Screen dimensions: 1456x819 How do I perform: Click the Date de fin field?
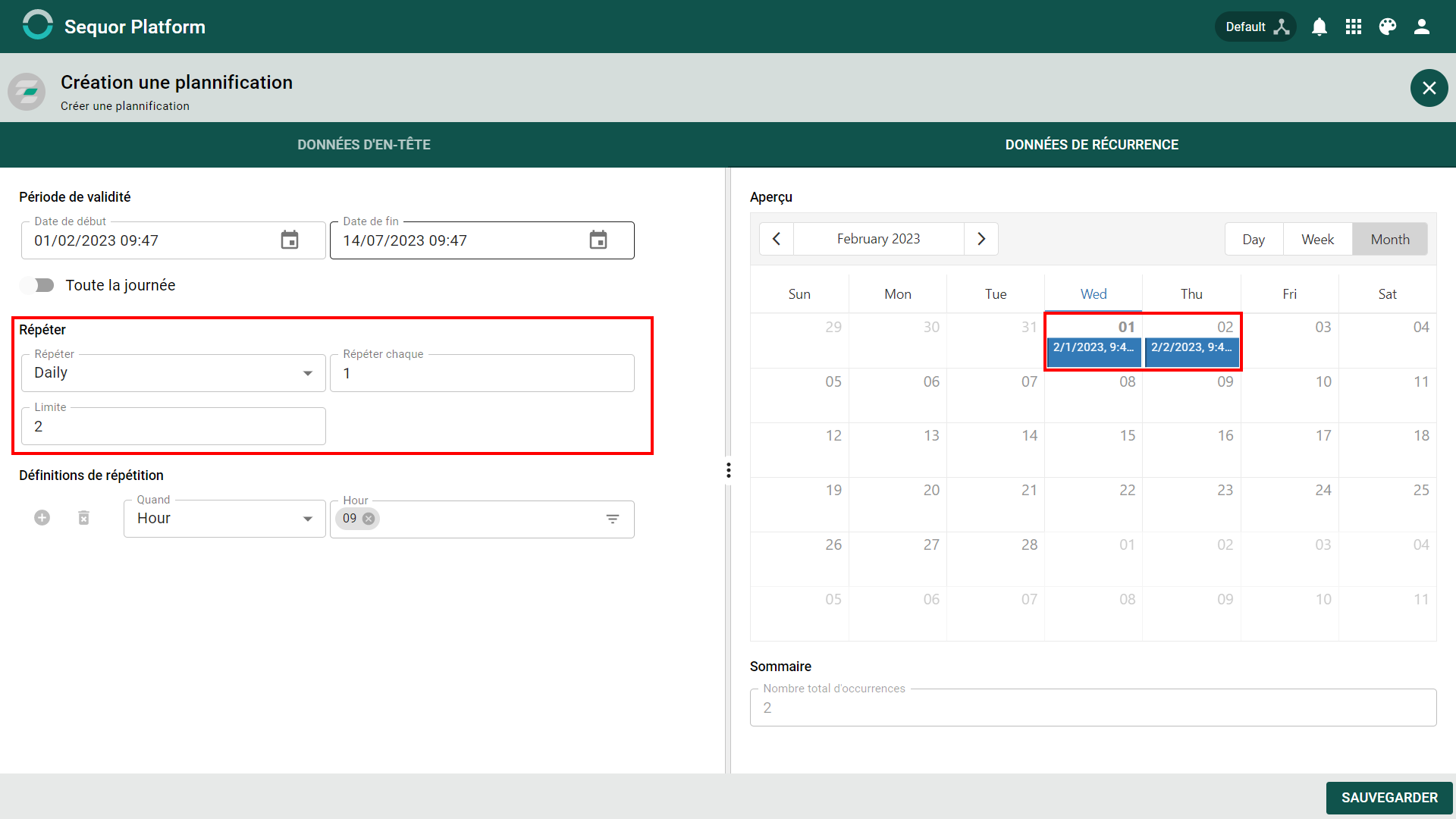[482, 240]
